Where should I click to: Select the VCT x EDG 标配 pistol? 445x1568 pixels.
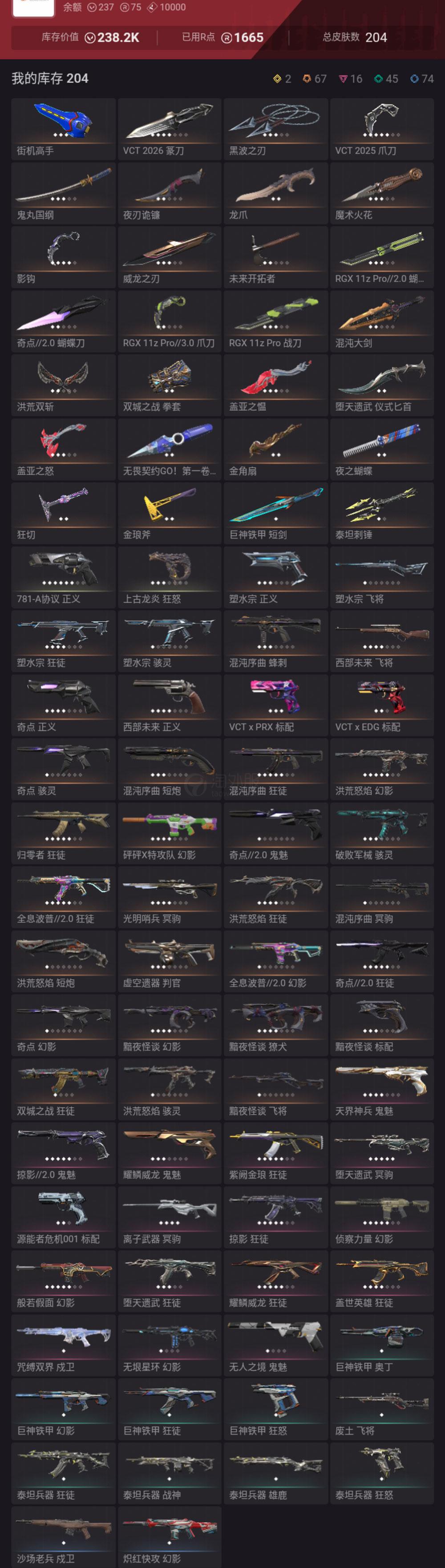tap(382, 706)
